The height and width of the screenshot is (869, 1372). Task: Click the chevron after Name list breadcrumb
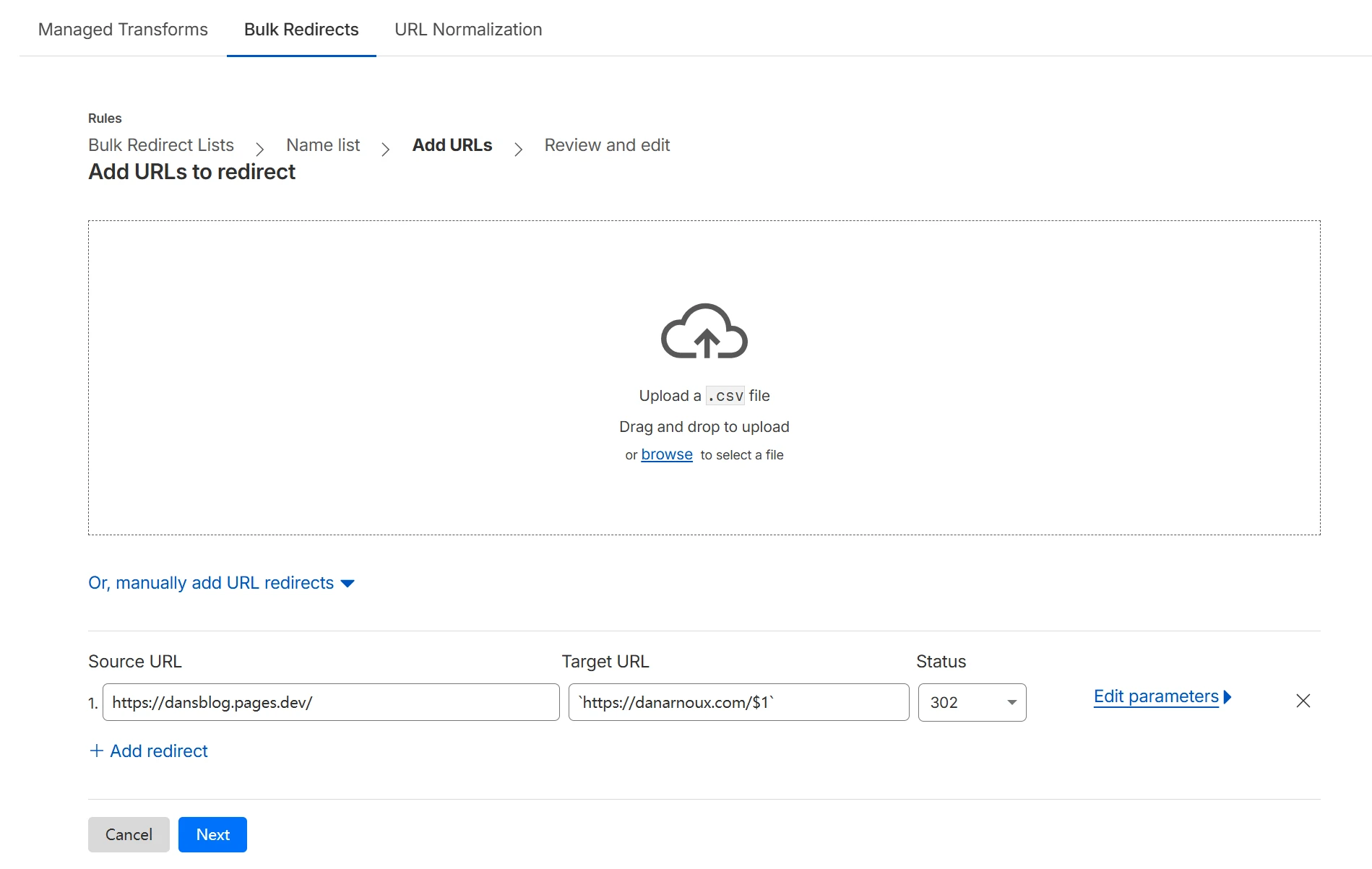(385, 149)
